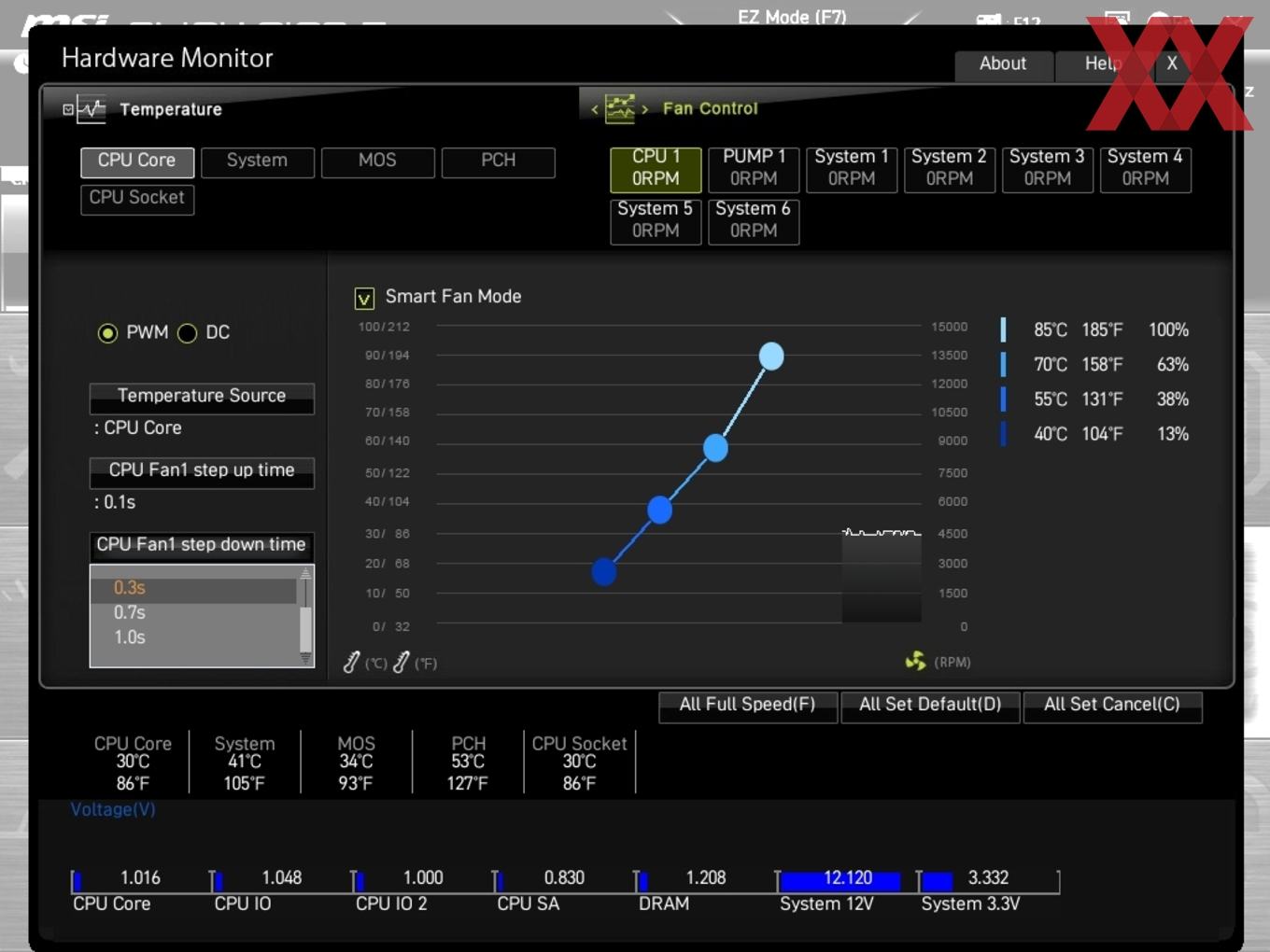This screenshot has height=952, width=1270.
Task: Click the 55°C fan curve point
Action: (659, 511)
